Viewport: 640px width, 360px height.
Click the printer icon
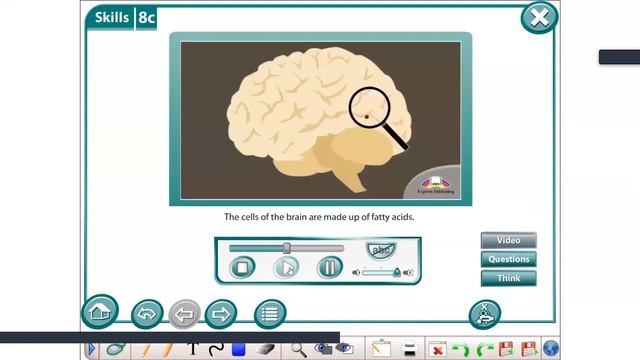(x=409, y=349)
